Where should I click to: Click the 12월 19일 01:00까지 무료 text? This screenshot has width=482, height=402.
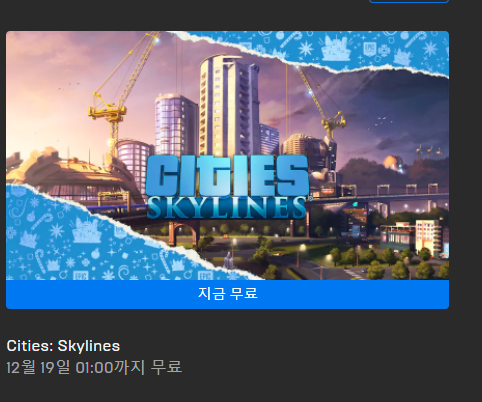pos(94,367)
